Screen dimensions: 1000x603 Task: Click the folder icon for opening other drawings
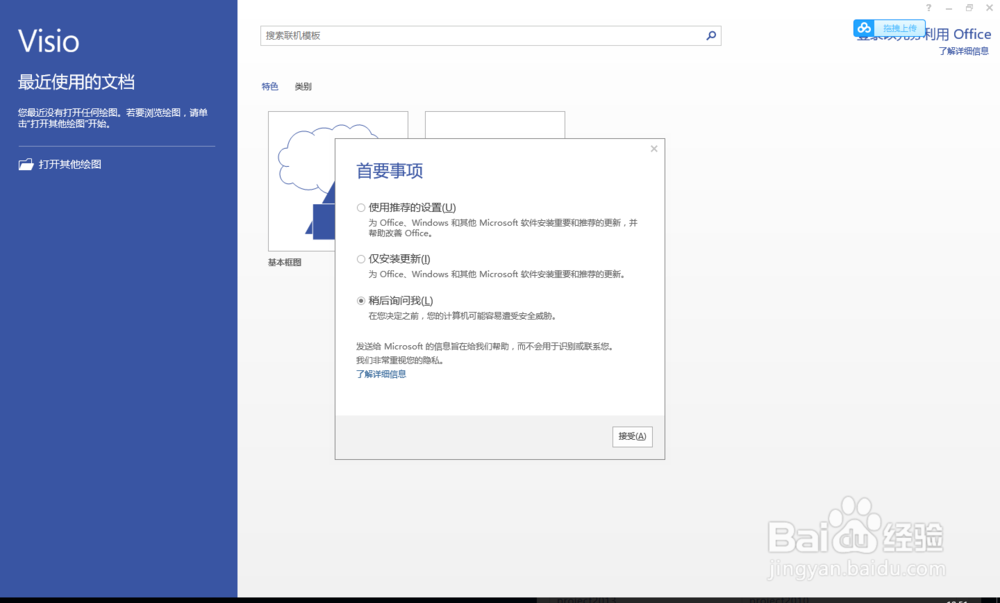pos(26,164)
